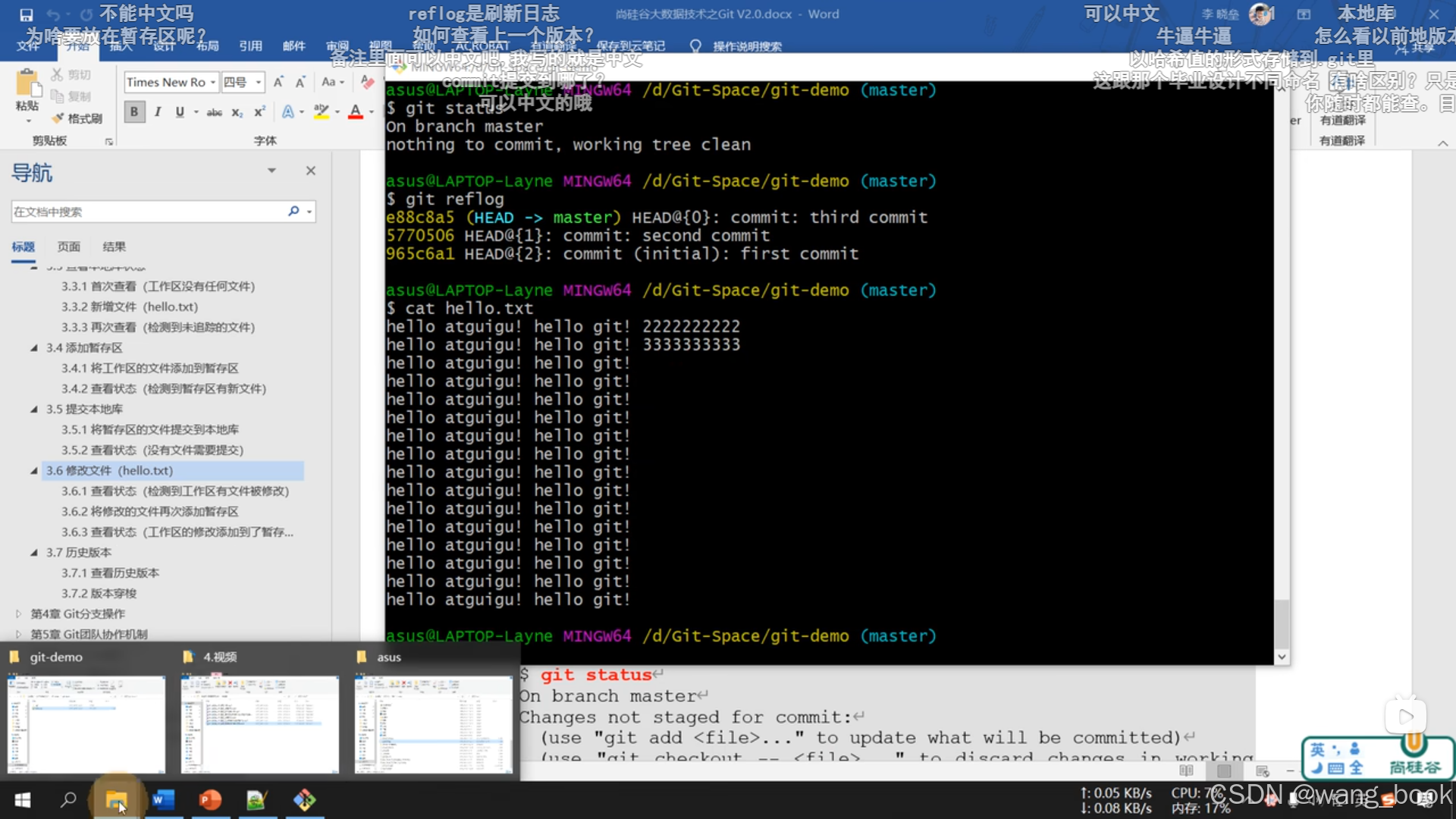1456x819 pixels.
Task: Open clipboard pane dialog launcher
Action: (108, 142)
